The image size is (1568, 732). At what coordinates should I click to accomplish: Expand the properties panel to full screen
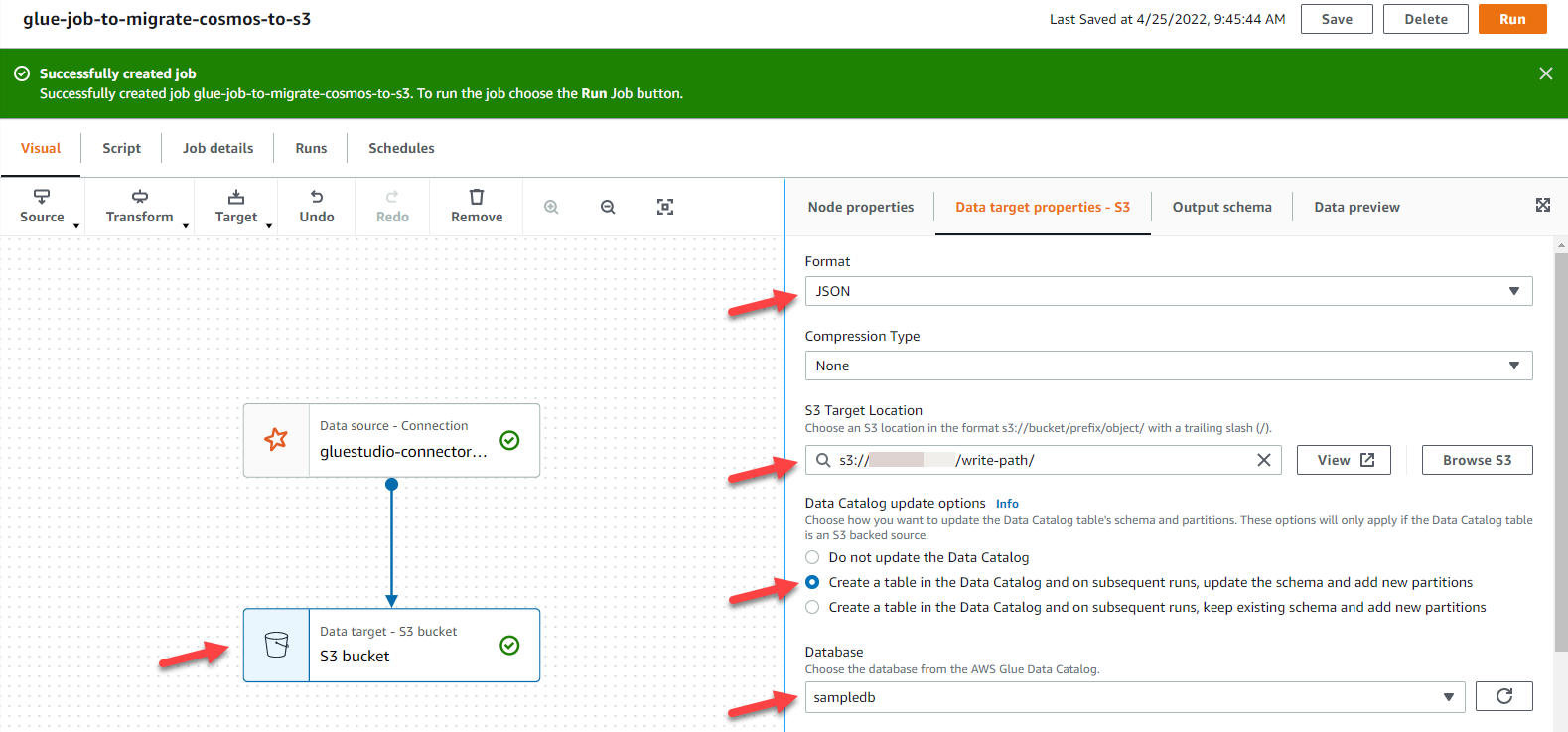(1543, 205)
